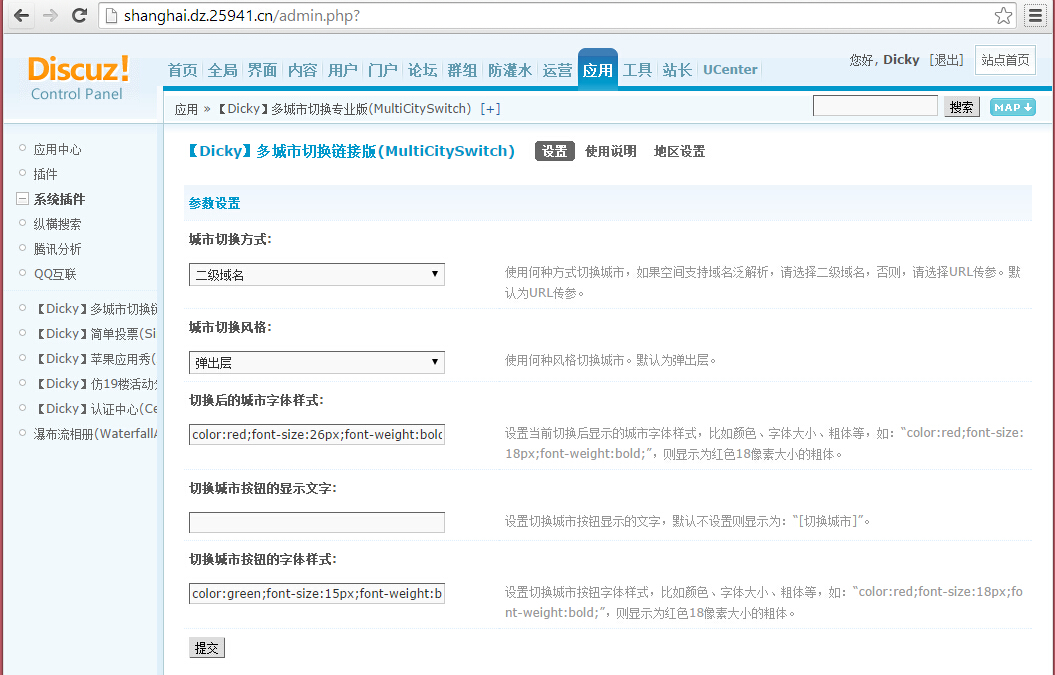Open 【Dicky】苹果应用秀 sidebar item

[x=95, y=359]
